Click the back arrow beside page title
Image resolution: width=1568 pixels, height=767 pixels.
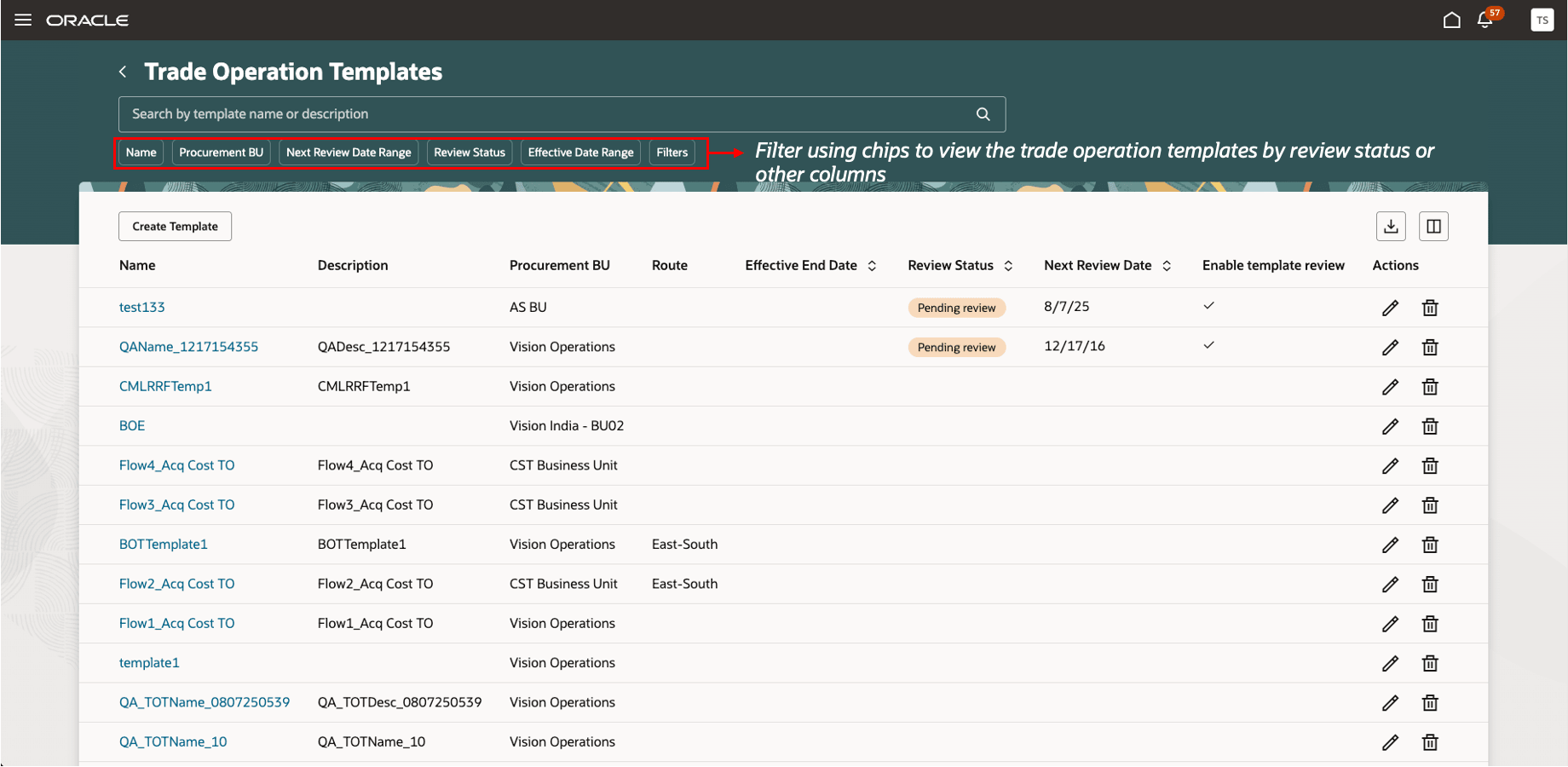123,72
